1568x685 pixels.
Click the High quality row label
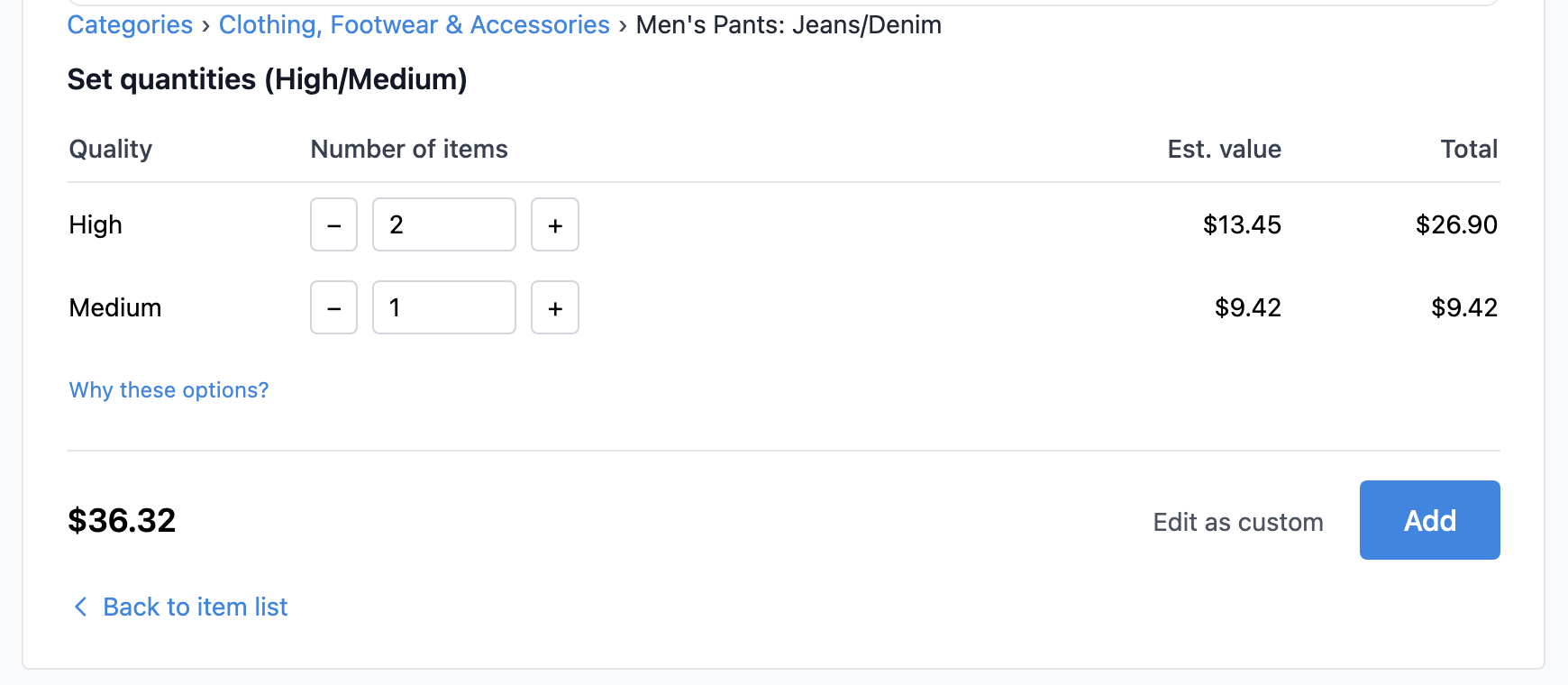tap(95, 224)
